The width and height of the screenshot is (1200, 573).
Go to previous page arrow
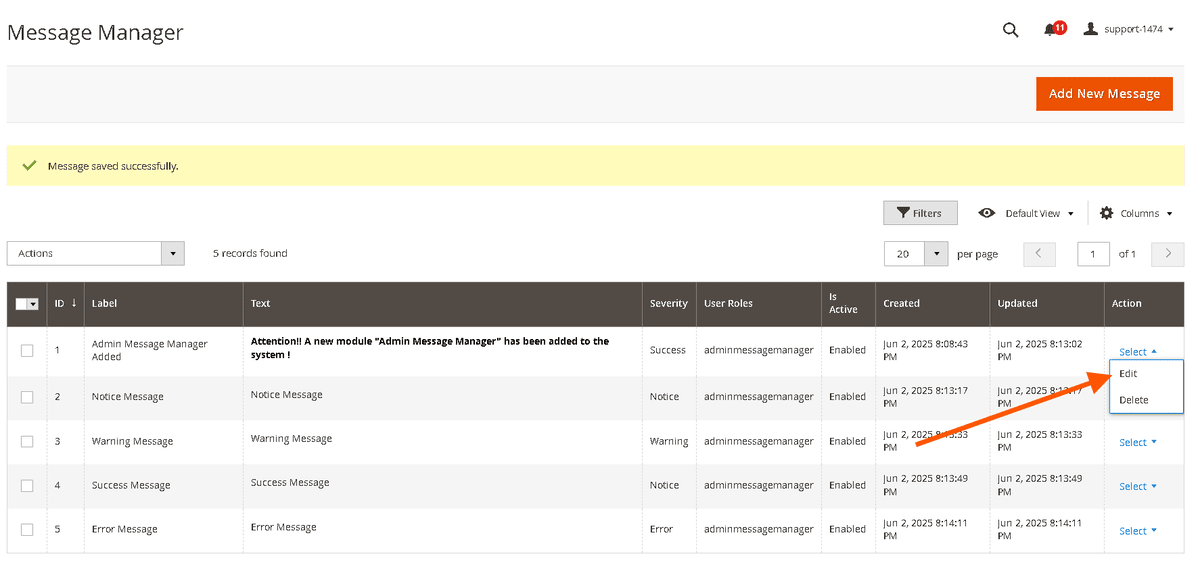point(1039,254)
